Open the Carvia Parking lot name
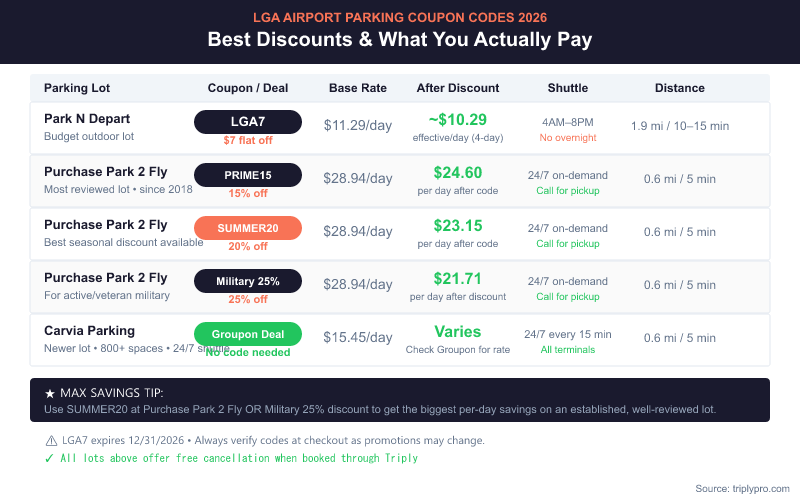This screenshot has width=800, height=500. coord(89,330)
